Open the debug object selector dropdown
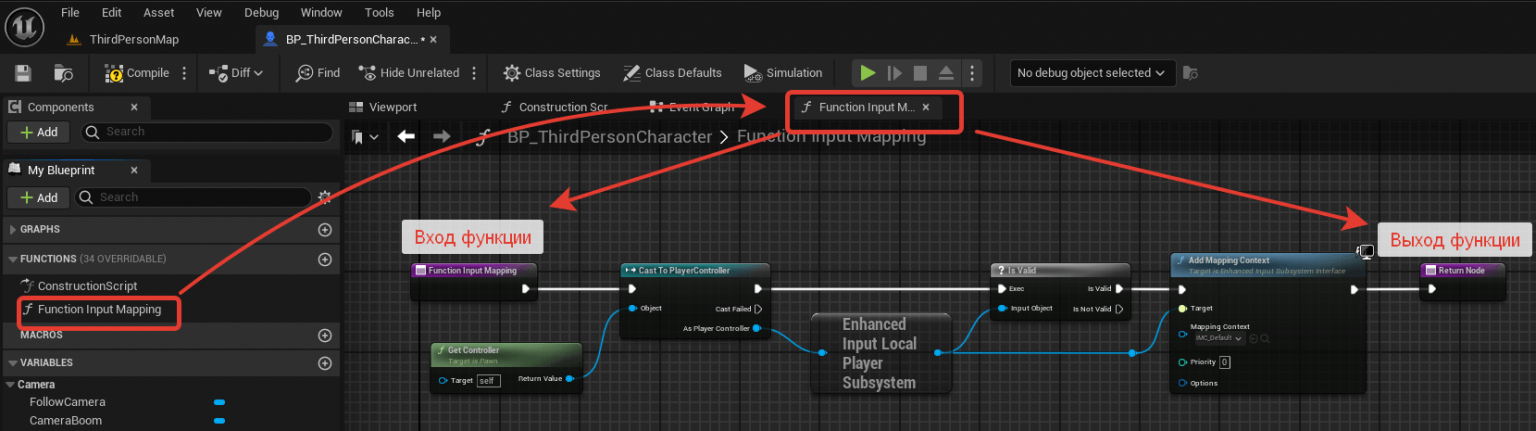Screen dimensions: 1536x431 pyautogui.click(x=1091, y=73)
